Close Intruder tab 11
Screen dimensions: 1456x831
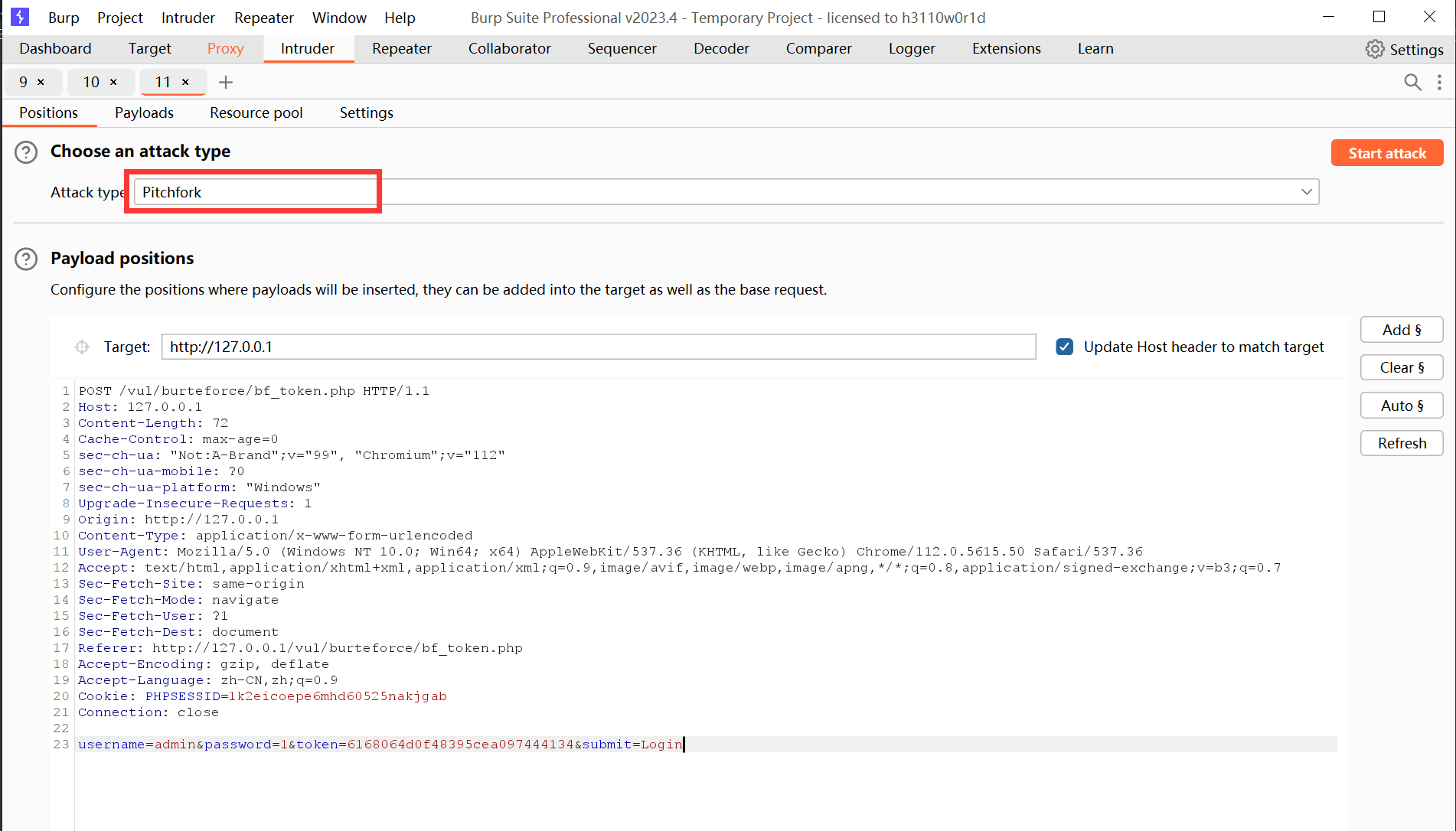(185, 82)
